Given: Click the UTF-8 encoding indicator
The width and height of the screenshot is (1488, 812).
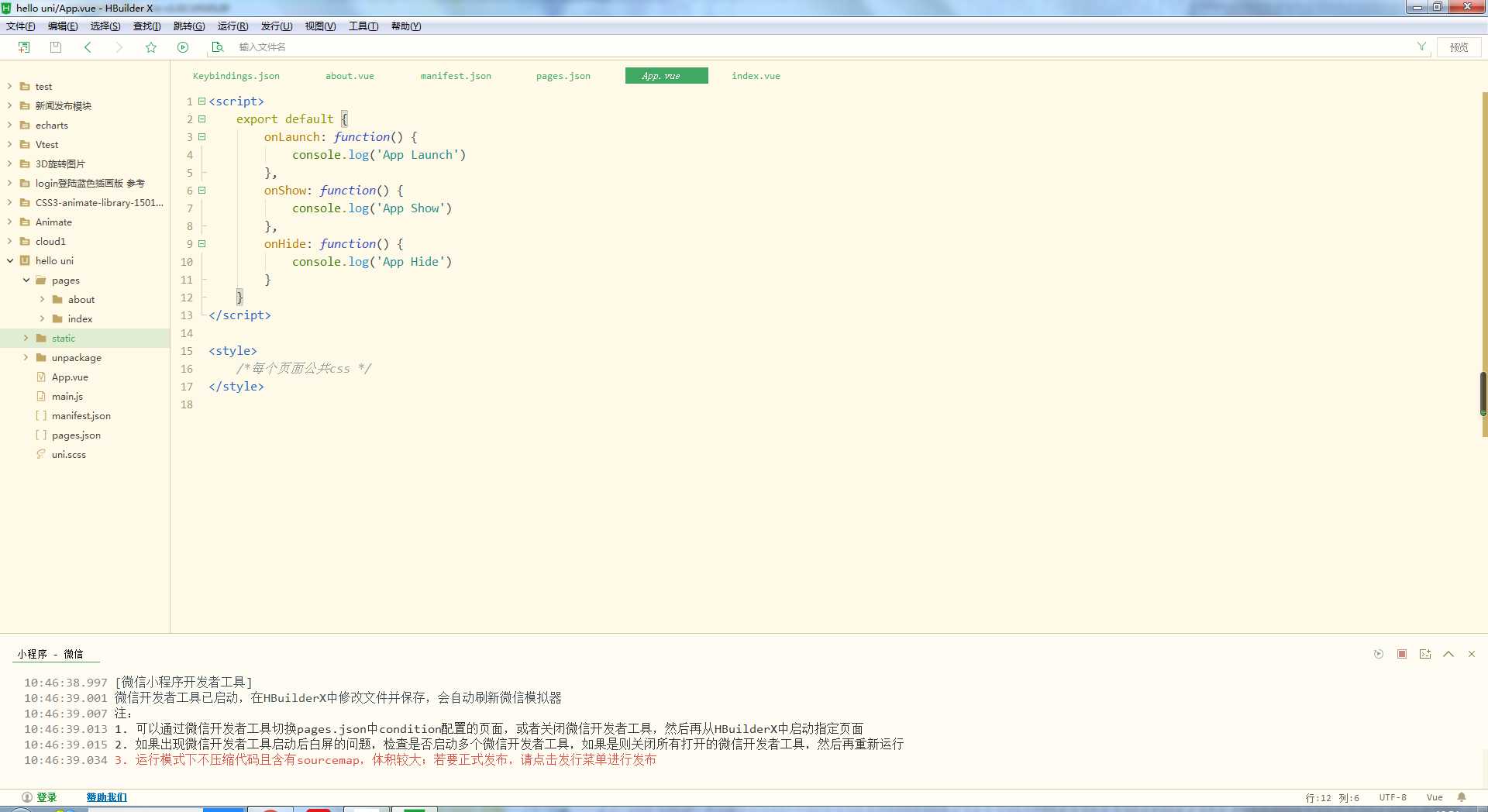Looking at the screenshot, I should pyautogui.click(x=1393, y=797).
